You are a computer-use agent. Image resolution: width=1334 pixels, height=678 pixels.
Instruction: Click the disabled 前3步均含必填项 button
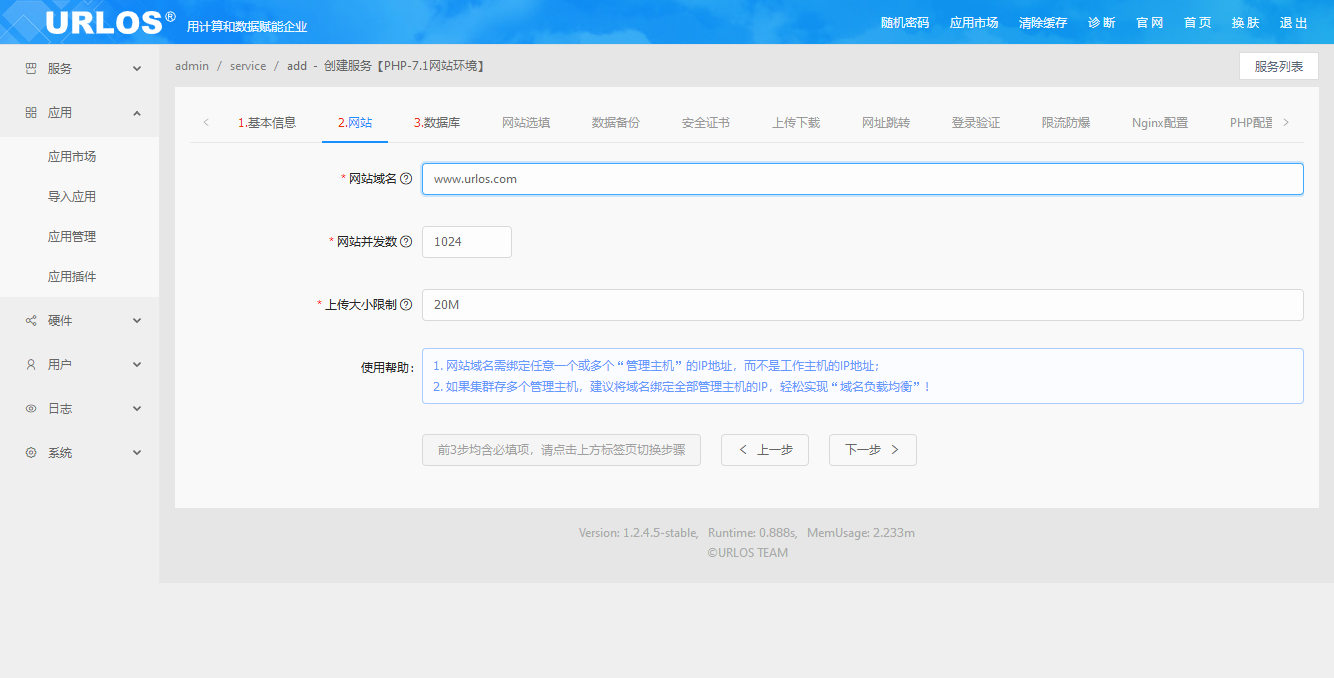point(561,450)
